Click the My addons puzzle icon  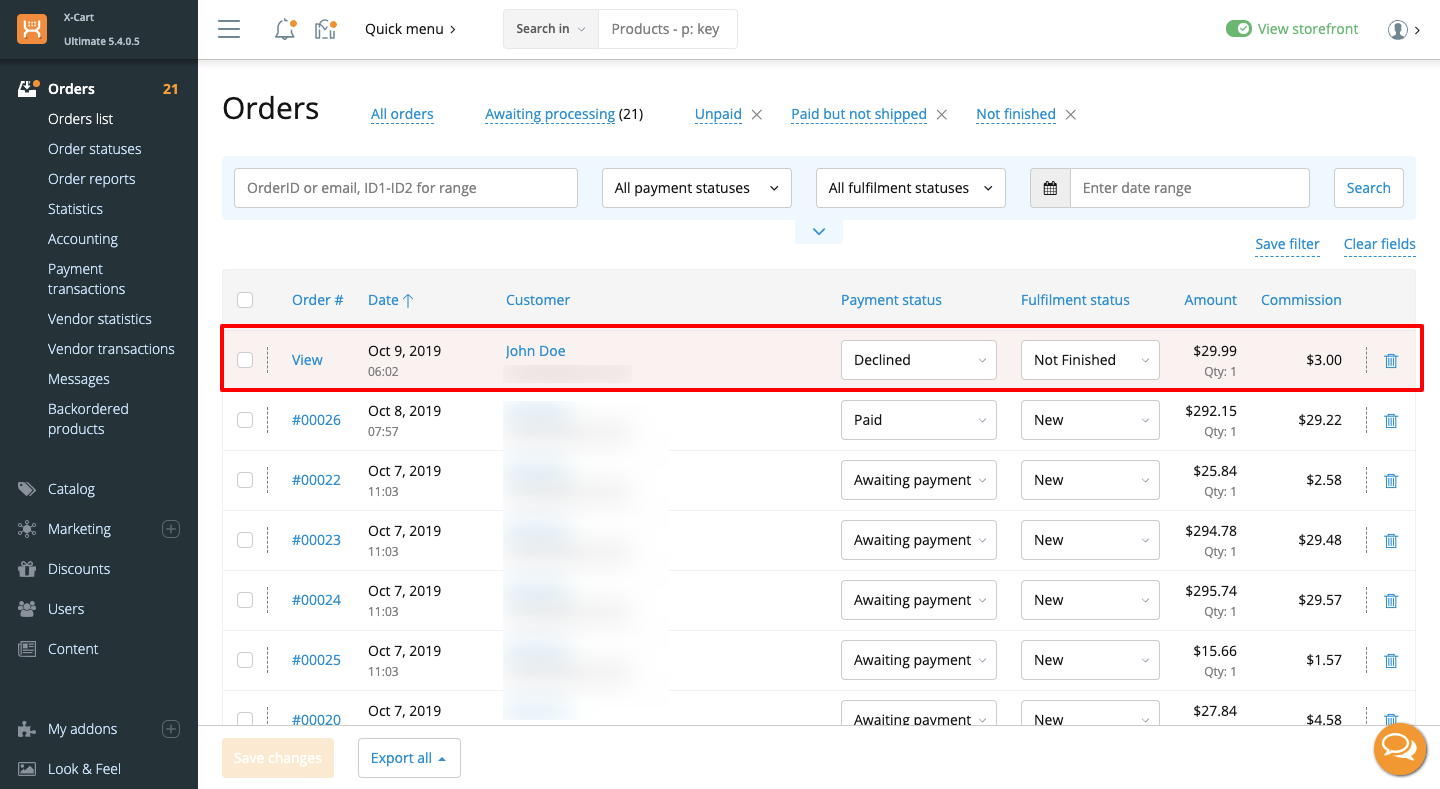(x=27, y=729)
